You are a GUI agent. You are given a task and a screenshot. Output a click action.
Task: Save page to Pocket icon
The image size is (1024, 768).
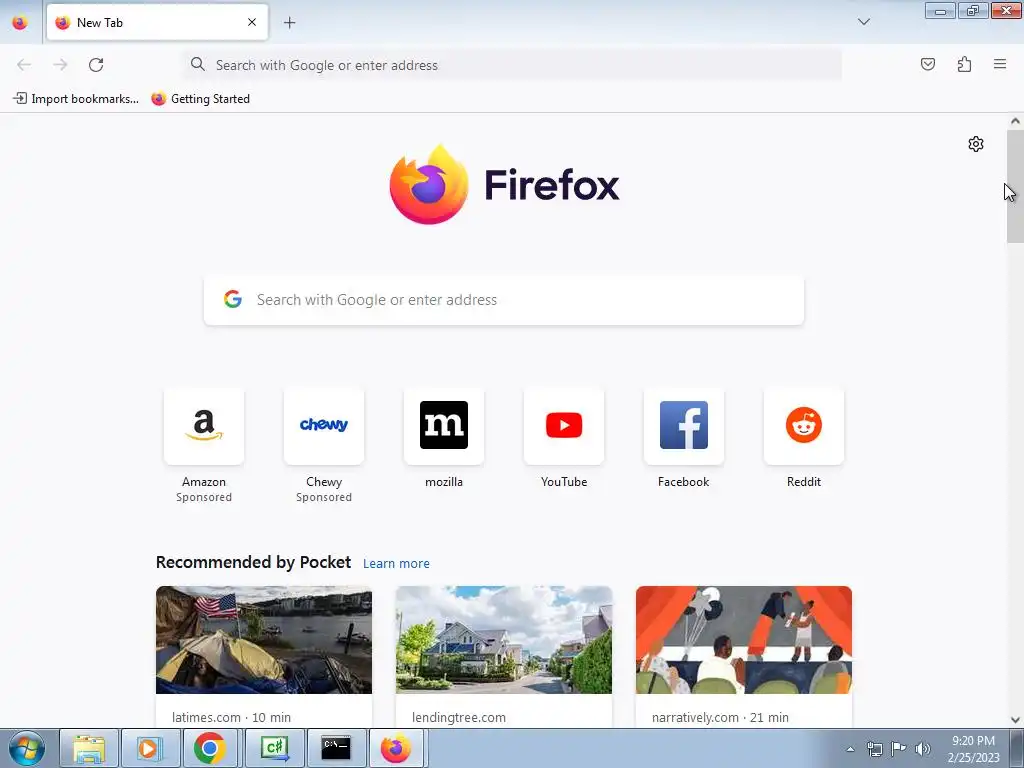point(927,64)
